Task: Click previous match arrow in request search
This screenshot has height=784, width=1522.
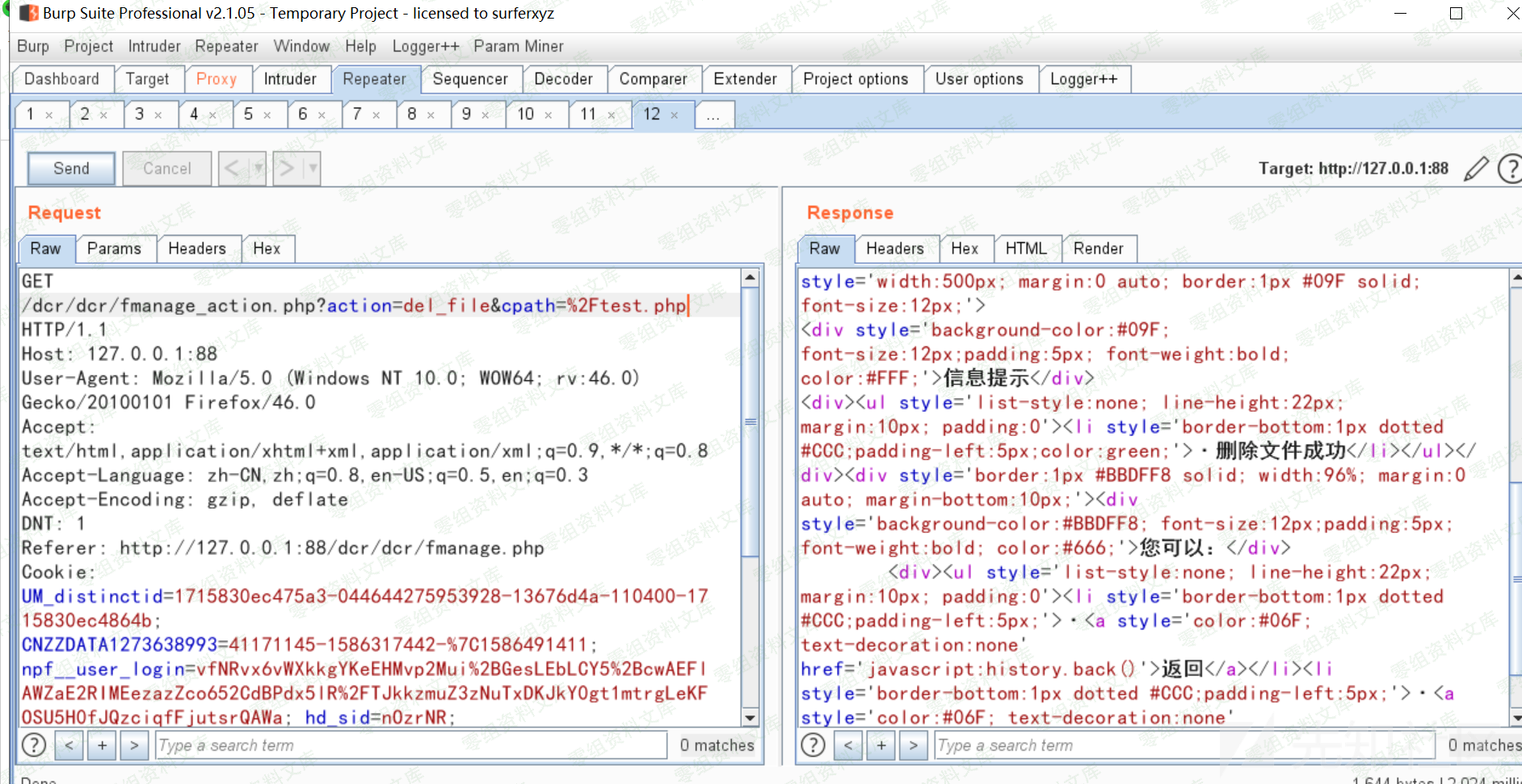Action: tap(69, 744)
